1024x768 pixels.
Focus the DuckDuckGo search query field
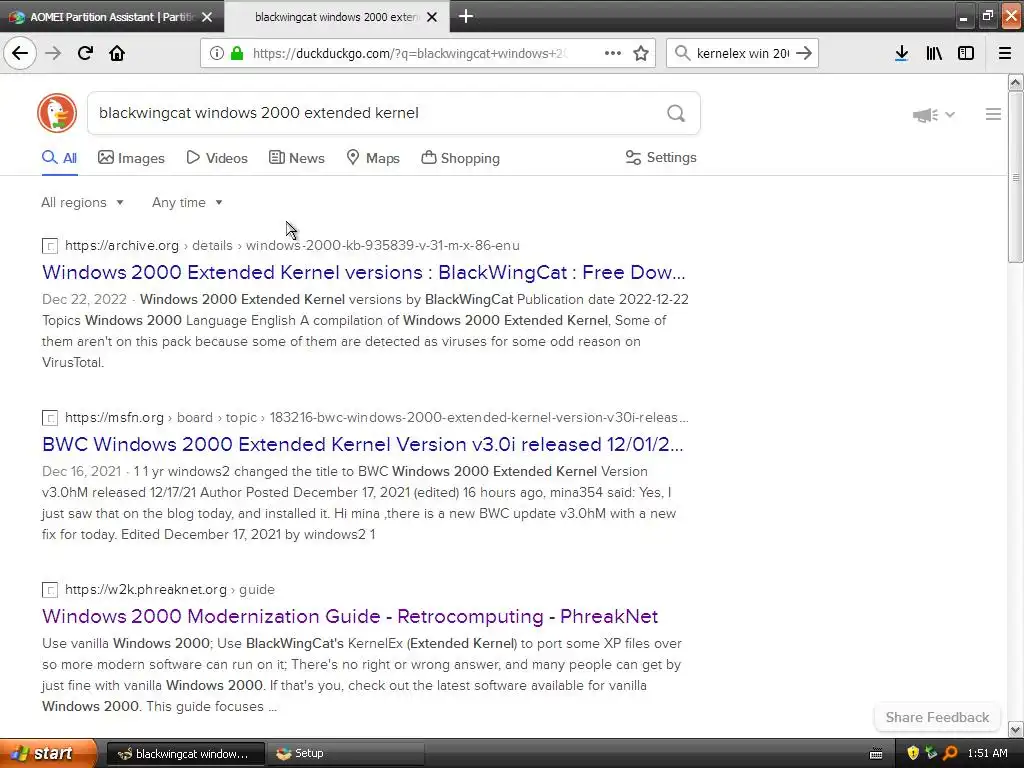(x=379, y=113)
